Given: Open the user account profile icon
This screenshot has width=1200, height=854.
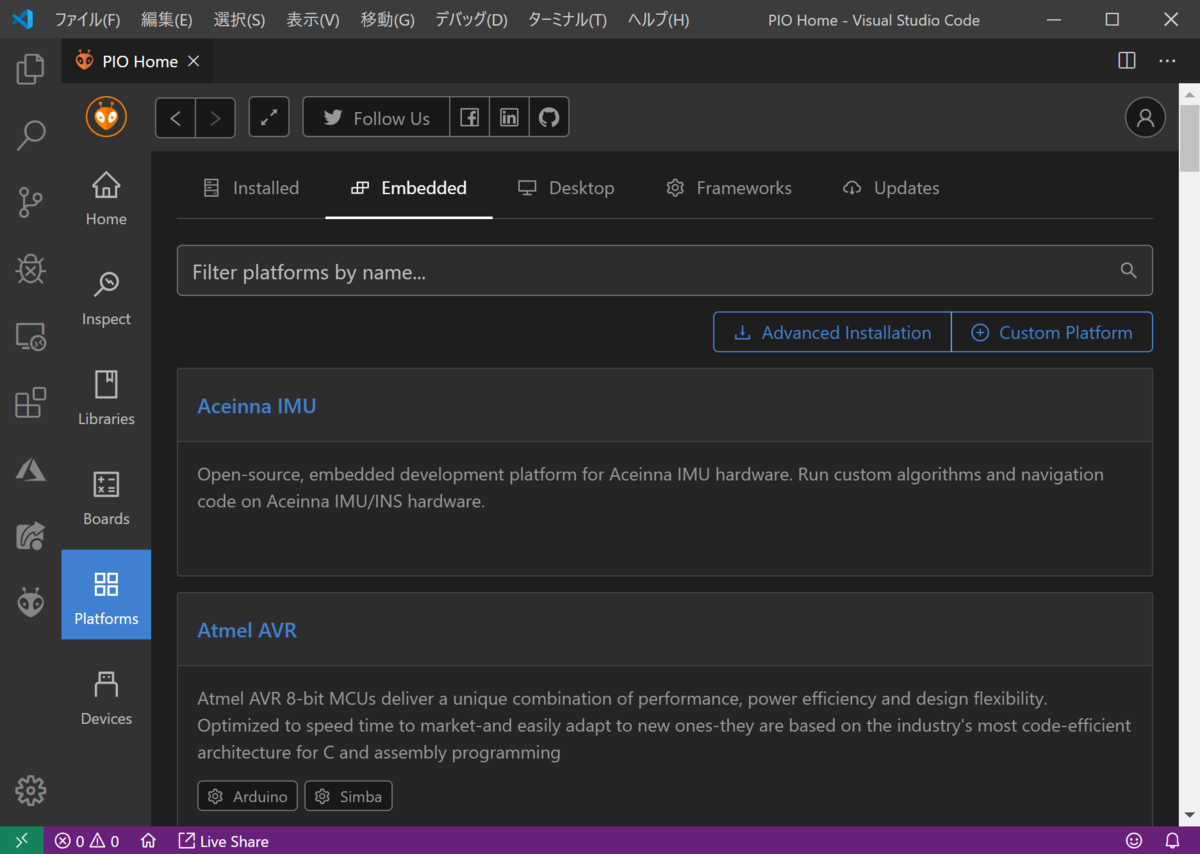Looking at the screenshot, I should 1145,118.
